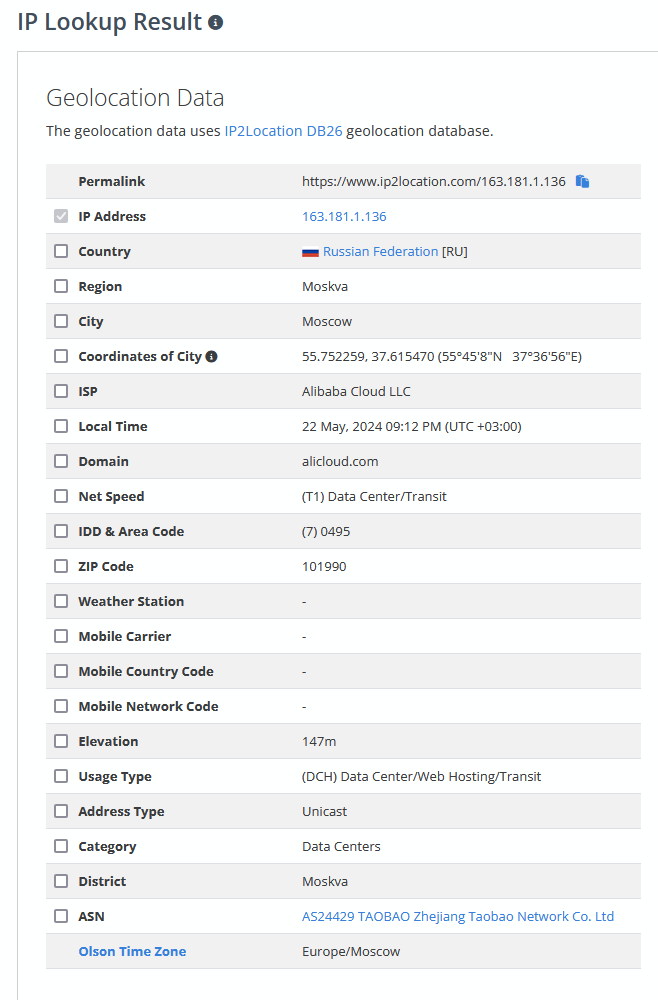
Task: Open AS24429 TAOBAO ASN link
Action: click(458, 917)
